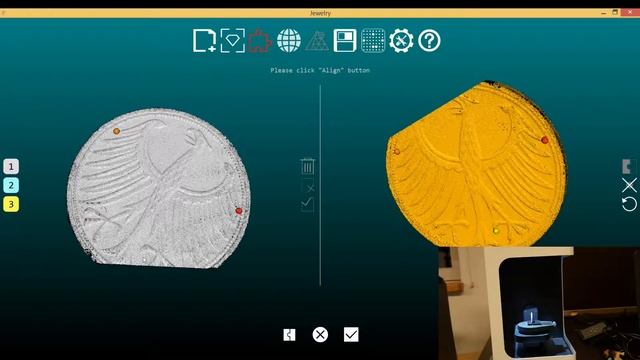This screenshot has width=640, height=360.
Task: Click orange marker on yellow coin left edge
Action: (396, 151)
